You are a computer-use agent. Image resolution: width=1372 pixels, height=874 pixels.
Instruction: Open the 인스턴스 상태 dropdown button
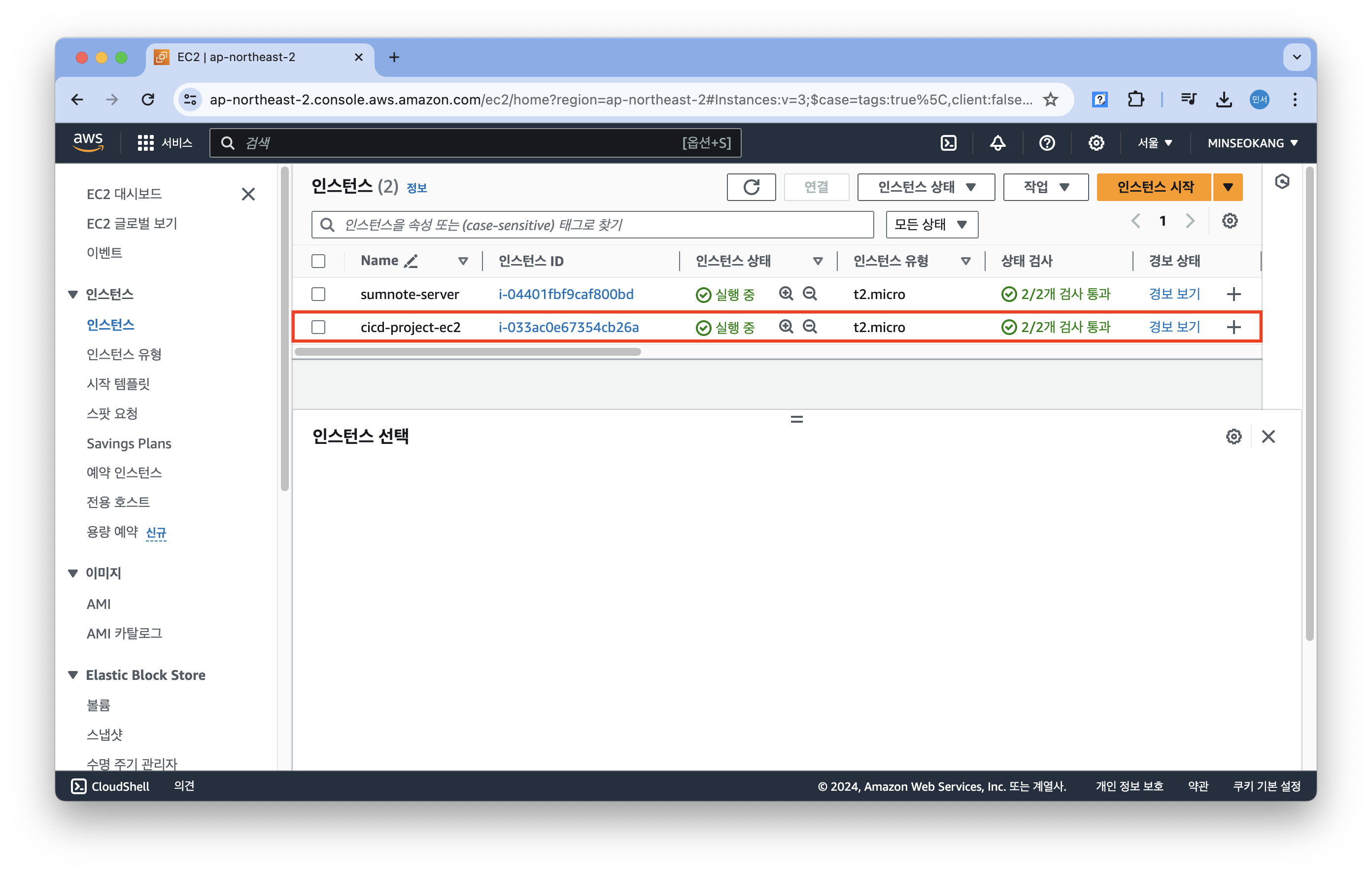[x=926, y=187]
